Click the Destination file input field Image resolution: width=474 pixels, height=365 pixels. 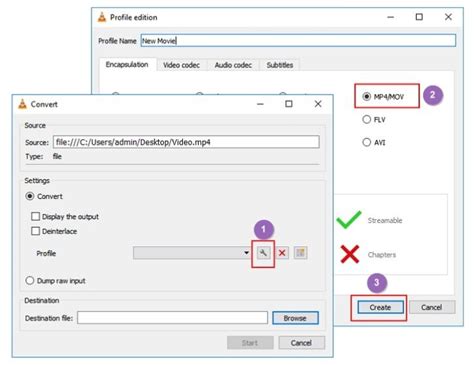pyautogui.click(x=172, y=318)
